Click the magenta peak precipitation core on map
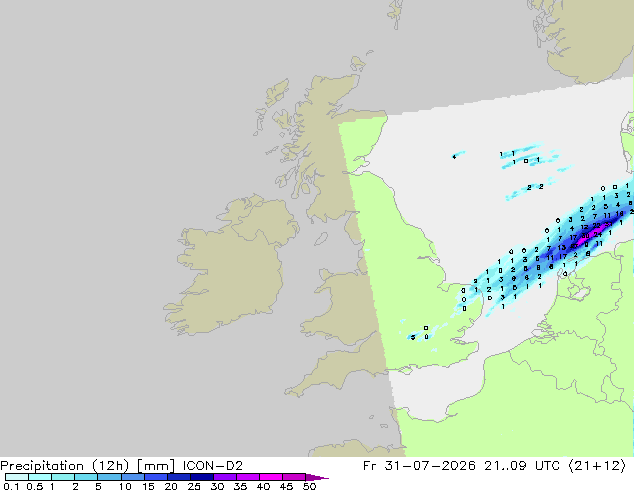Image resolution: width=634 pixels, height=490 pixels. (x=590, y=237)
